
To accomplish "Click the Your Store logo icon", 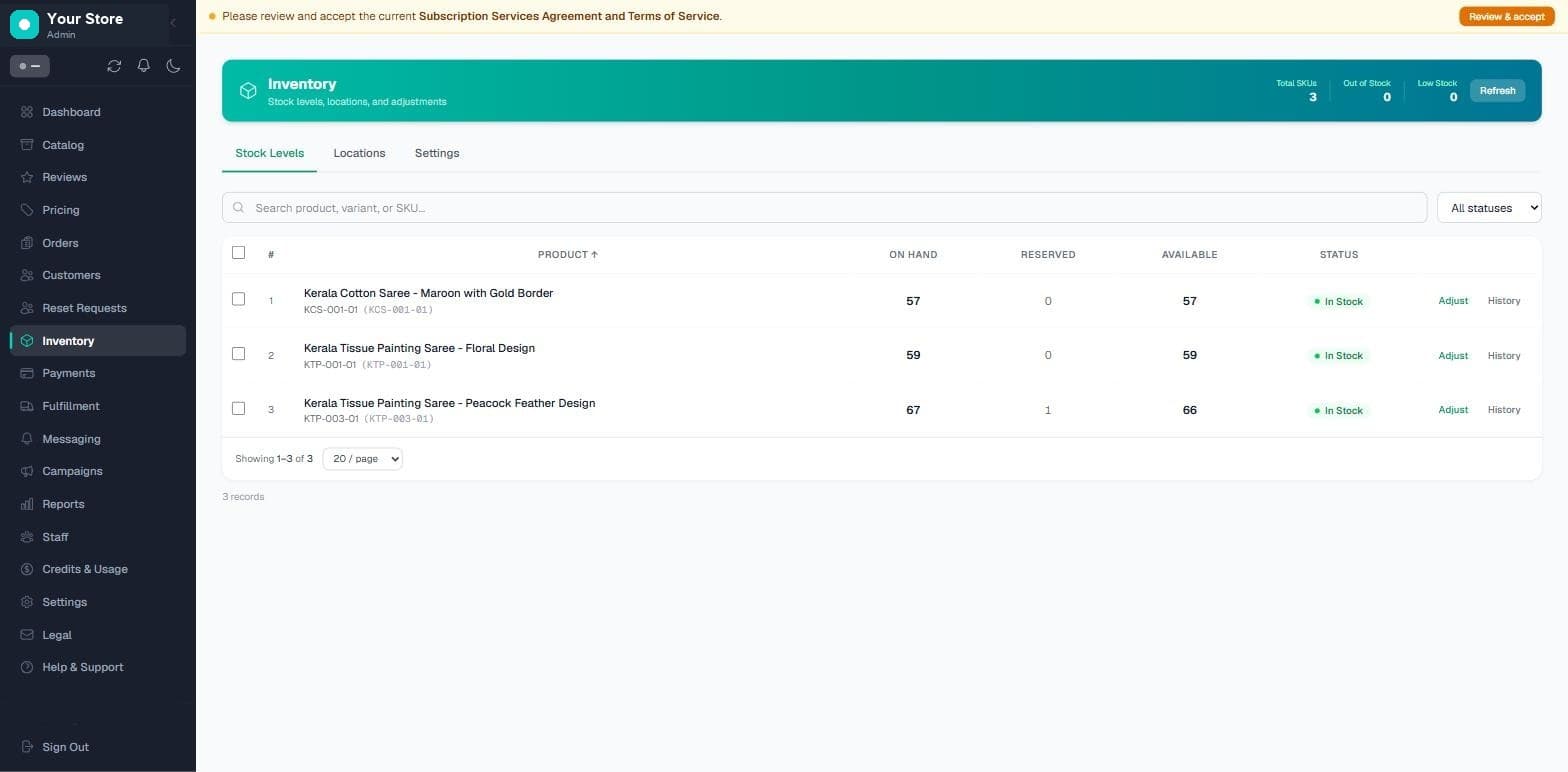I will coord(24,24).
